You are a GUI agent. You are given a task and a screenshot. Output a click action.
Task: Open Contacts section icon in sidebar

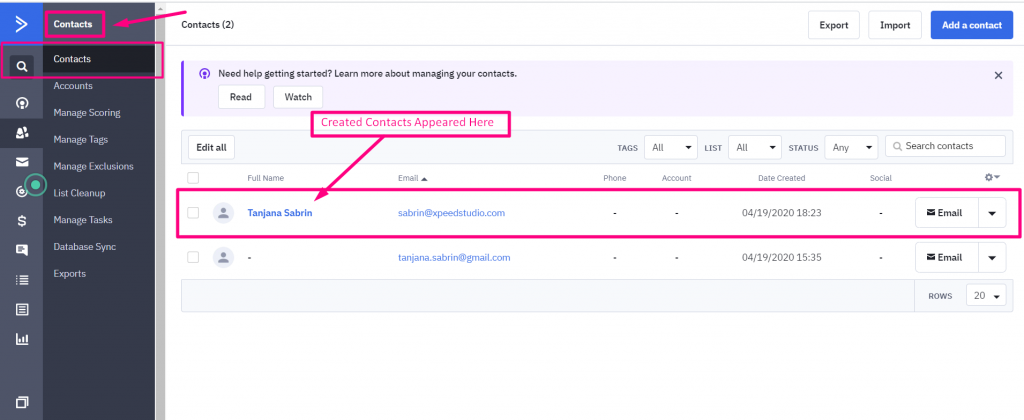[x=21, y=132]
